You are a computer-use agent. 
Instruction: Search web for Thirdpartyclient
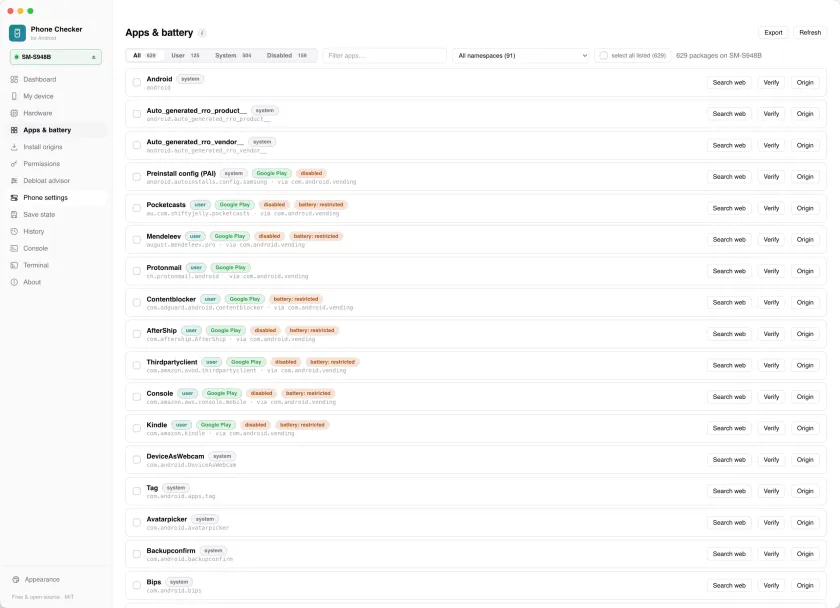pyautogui.click(x=729, y=365)
